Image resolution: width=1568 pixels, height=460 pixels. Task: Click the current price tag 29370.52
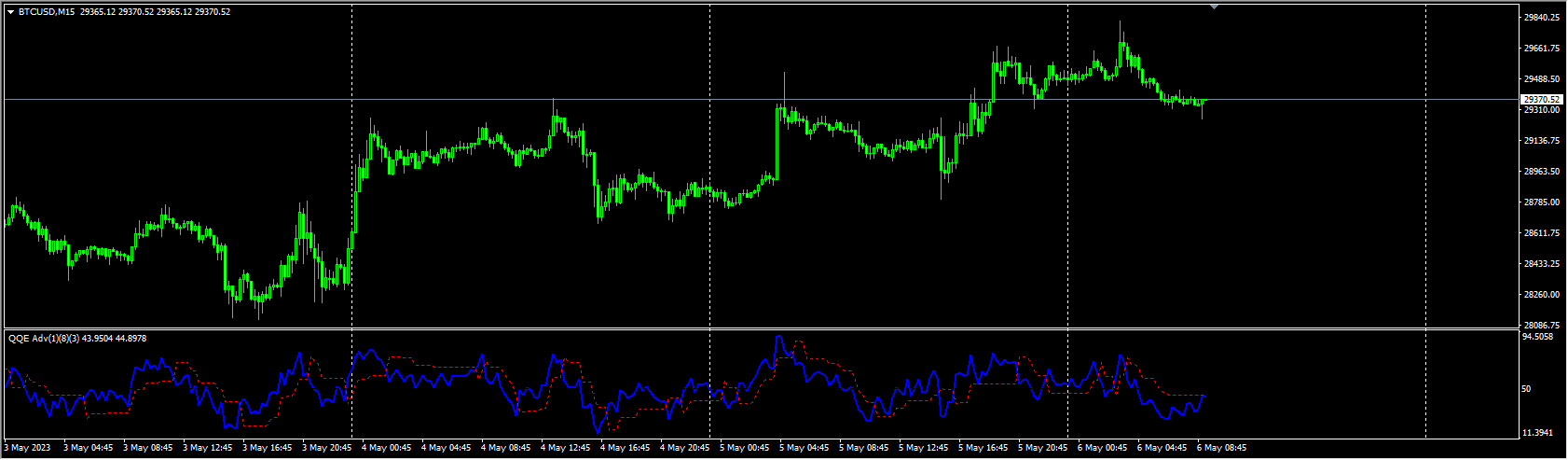[1542, 100]
